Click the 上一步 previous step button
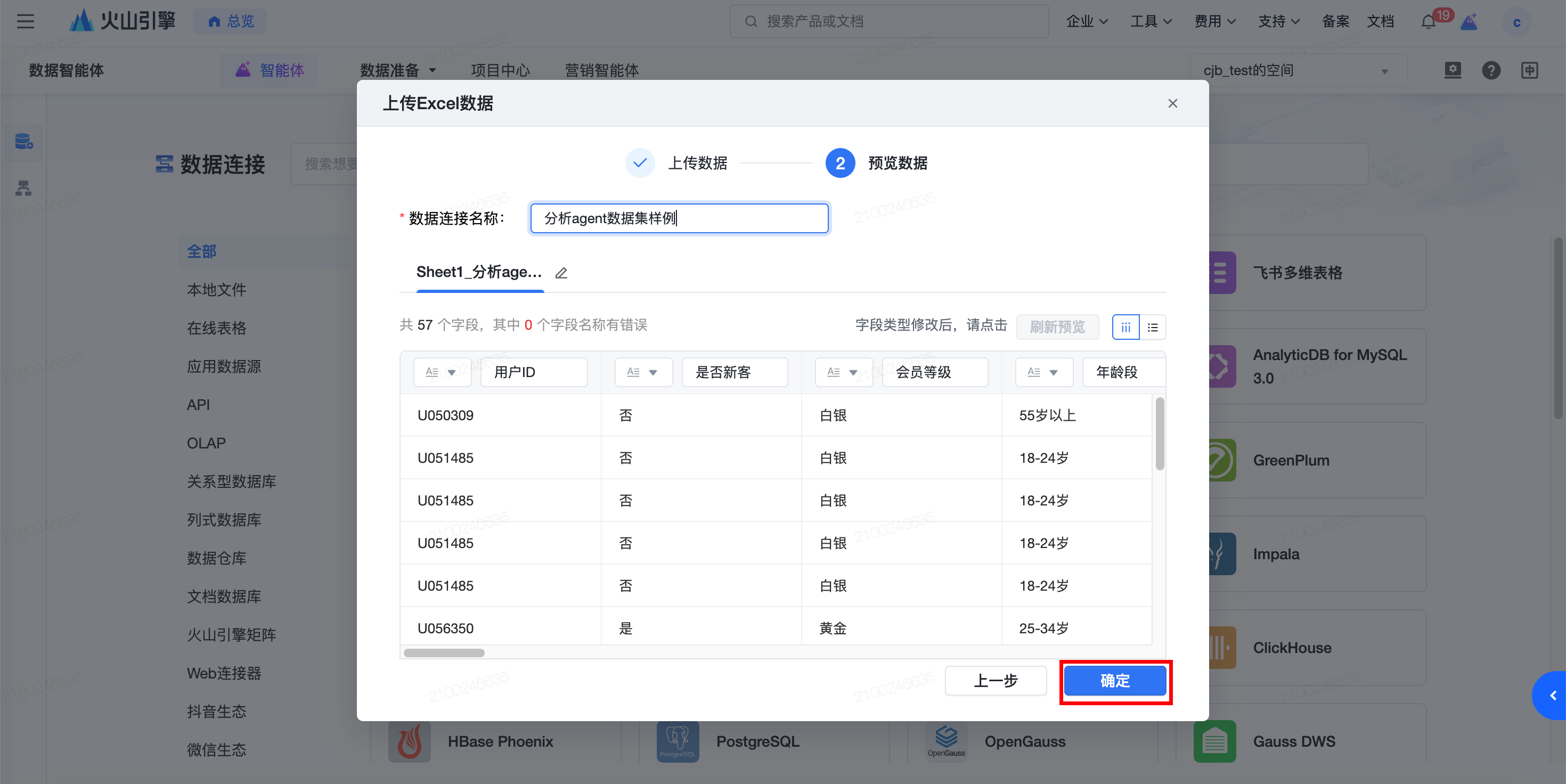 tap(996, 681)
